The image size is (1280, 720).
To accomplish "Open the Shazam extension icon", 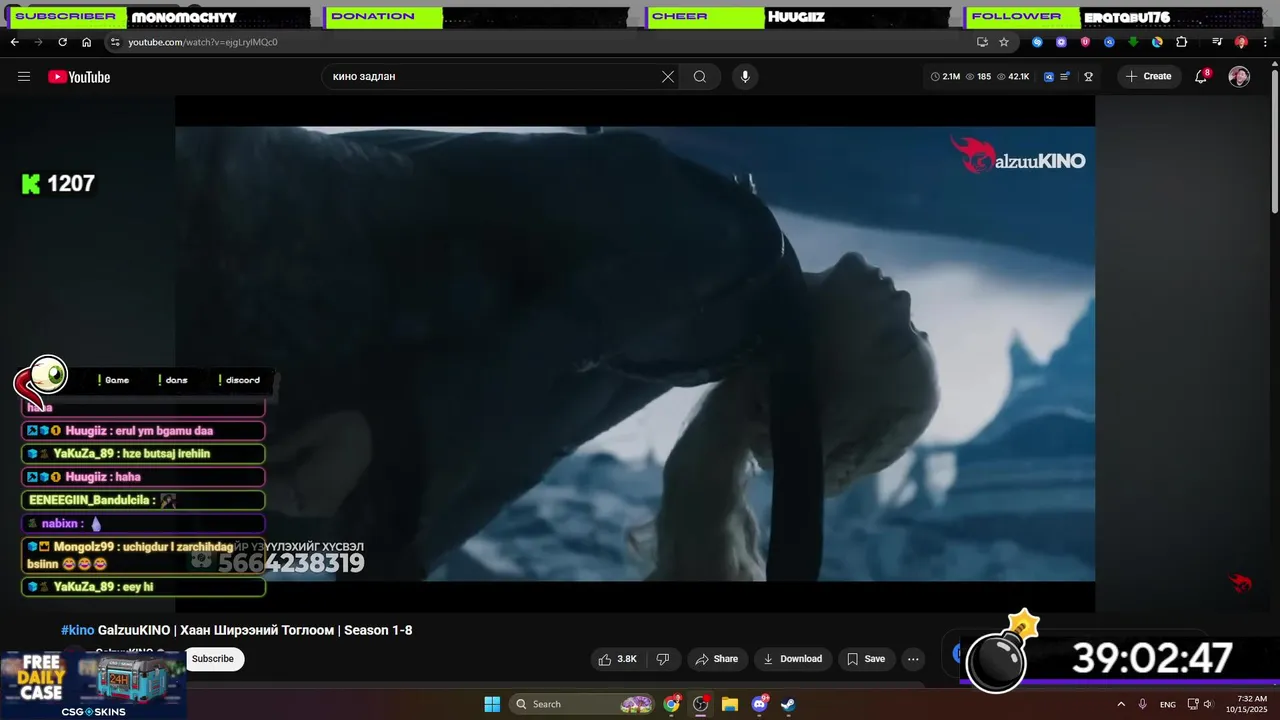I will (1037, 42).
